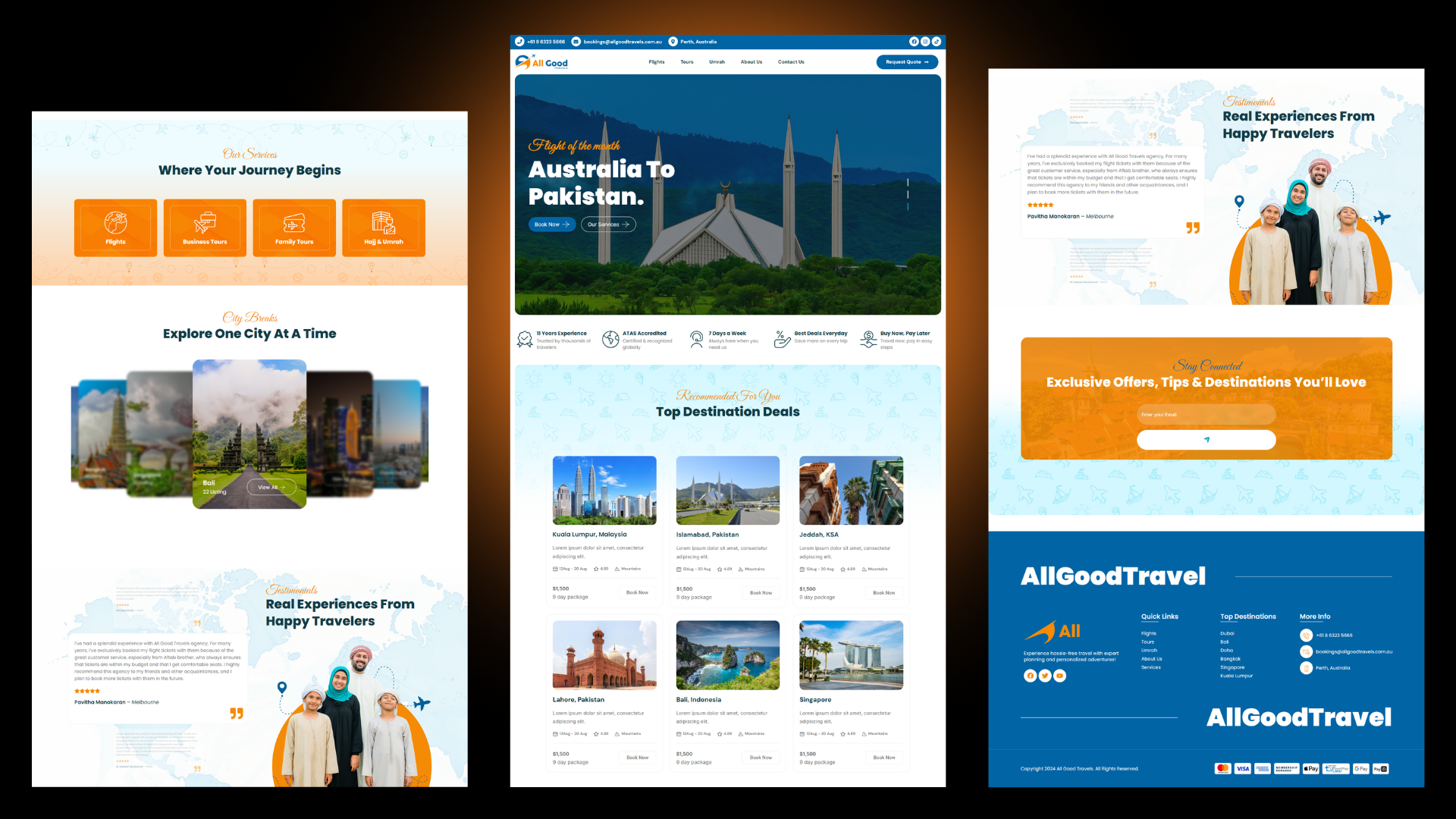
Task: Click the All Good logo in the navigation bar
Action: [x=541, y=62]
